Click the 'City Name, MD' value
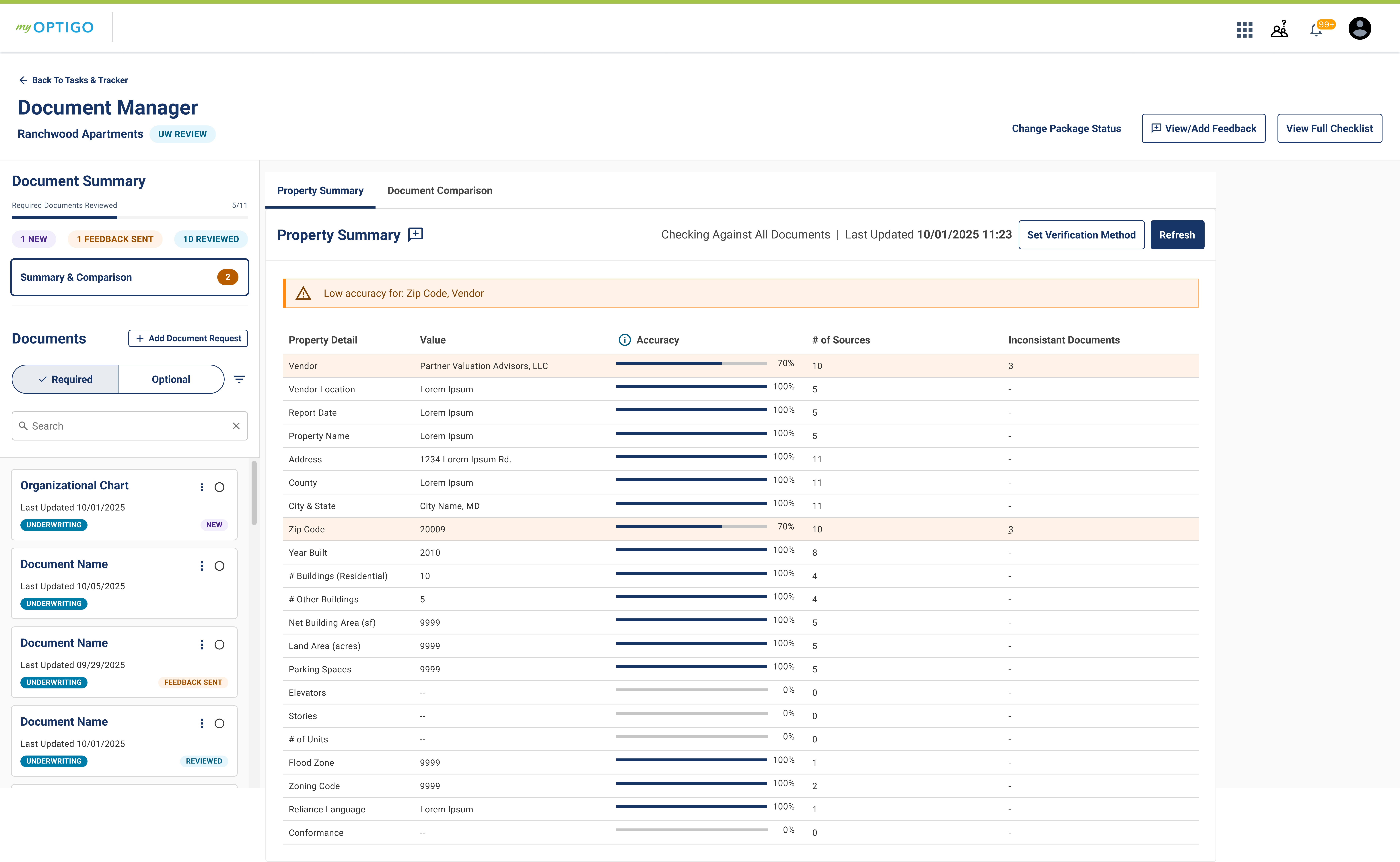 coord(450,506)
